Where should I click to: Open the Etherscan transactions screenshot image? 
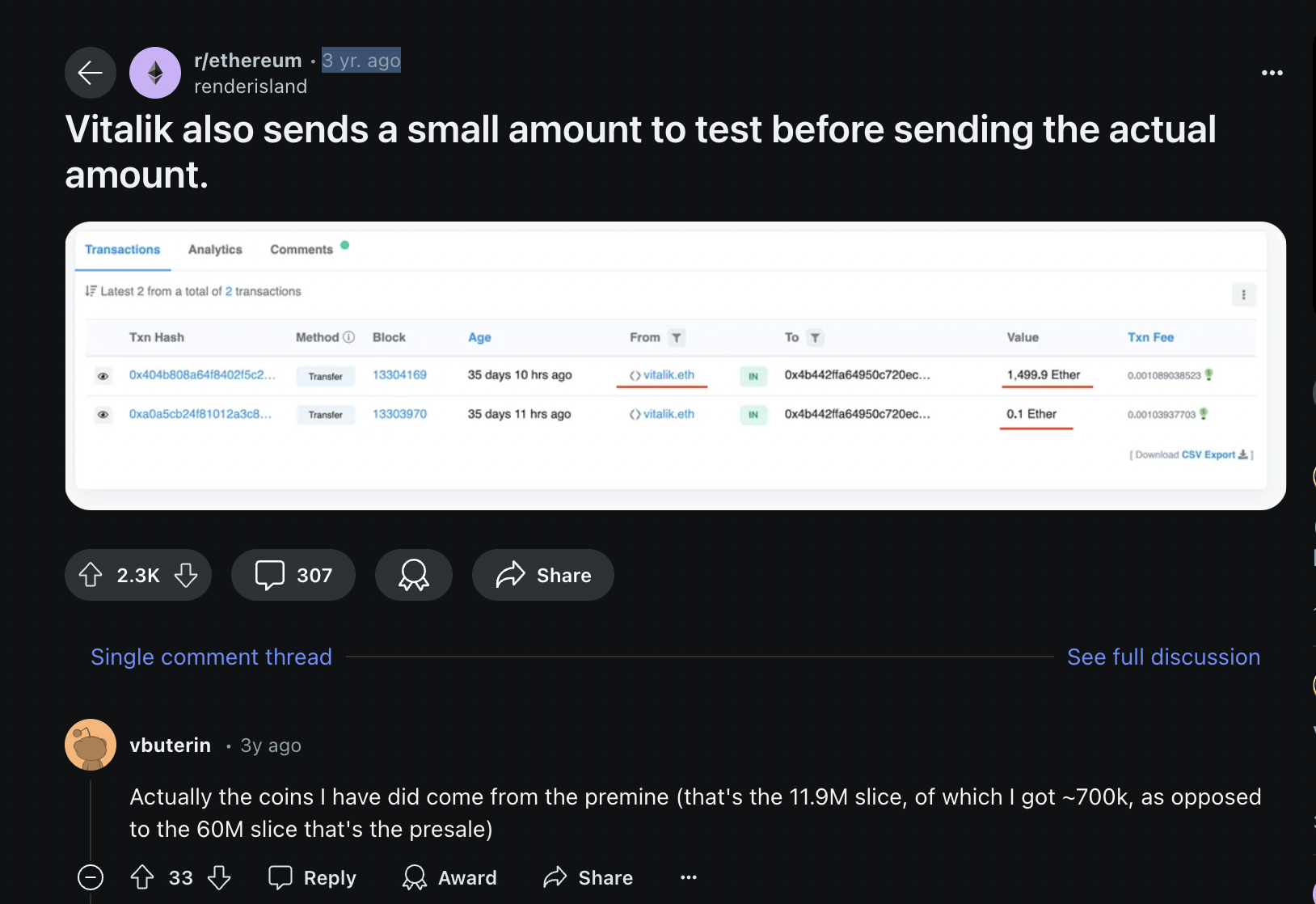pos(675,365)
